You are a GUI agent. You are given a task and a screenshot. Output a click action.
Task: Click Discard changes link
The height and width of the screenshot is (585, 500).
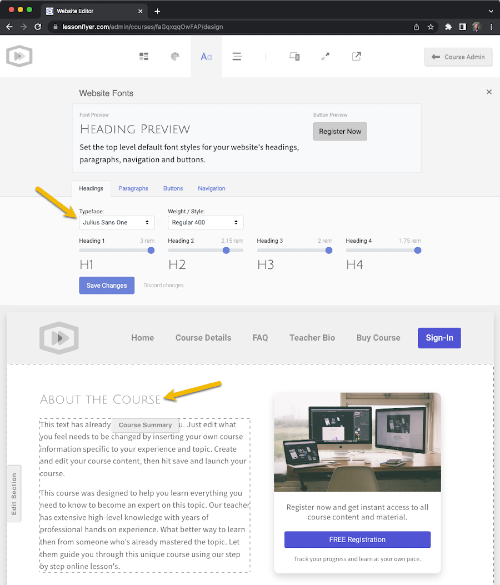pyautogui.click(x=164, y=285)
